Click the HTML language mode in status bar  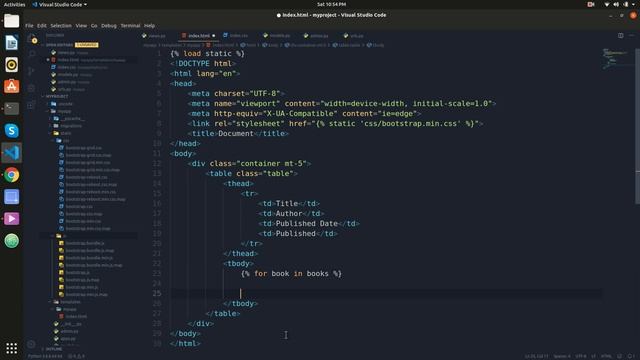(x=606, y=356)
